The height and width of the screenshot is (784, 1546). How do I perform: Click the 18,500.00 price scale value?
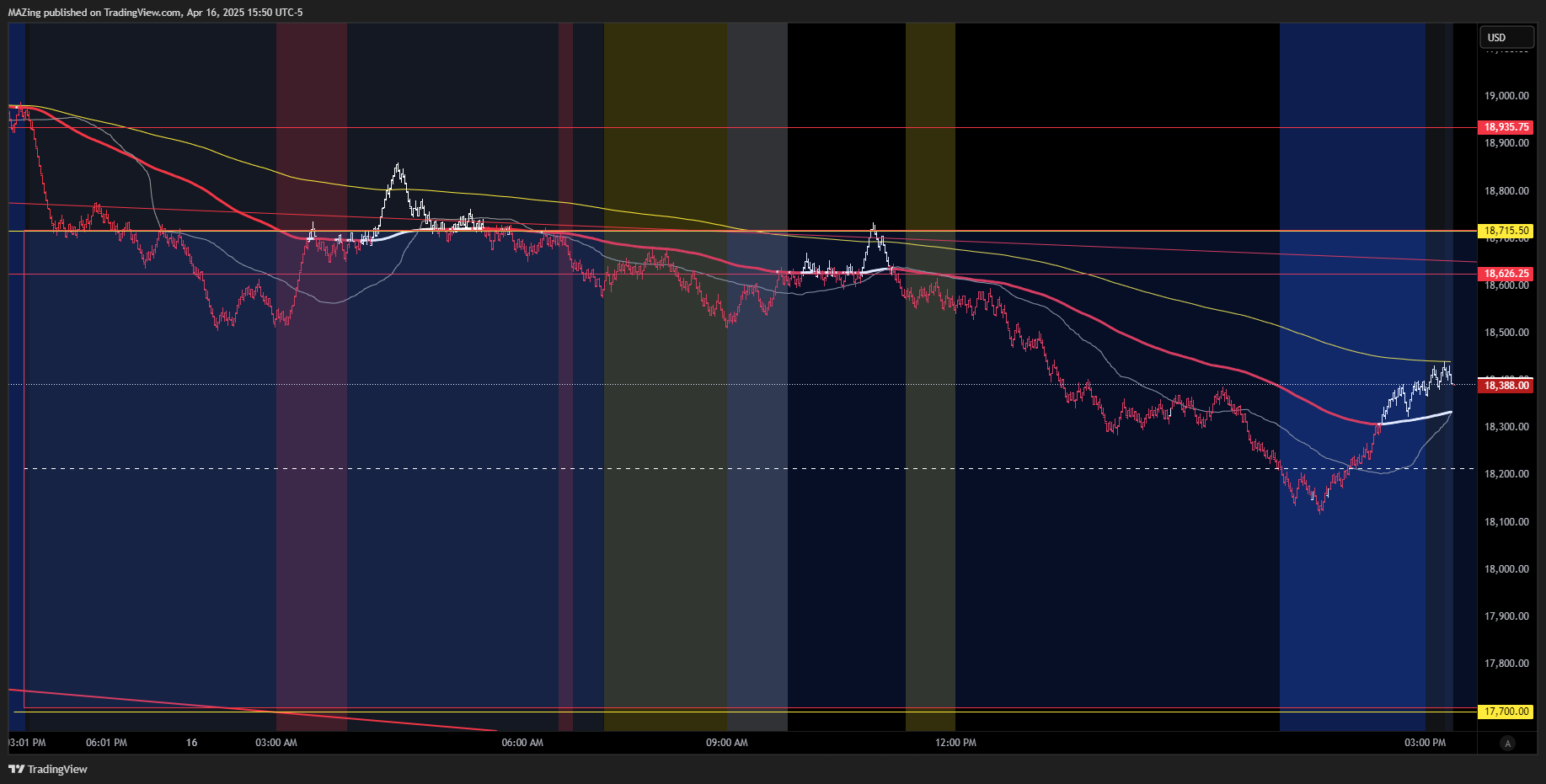pos(1506,333)
